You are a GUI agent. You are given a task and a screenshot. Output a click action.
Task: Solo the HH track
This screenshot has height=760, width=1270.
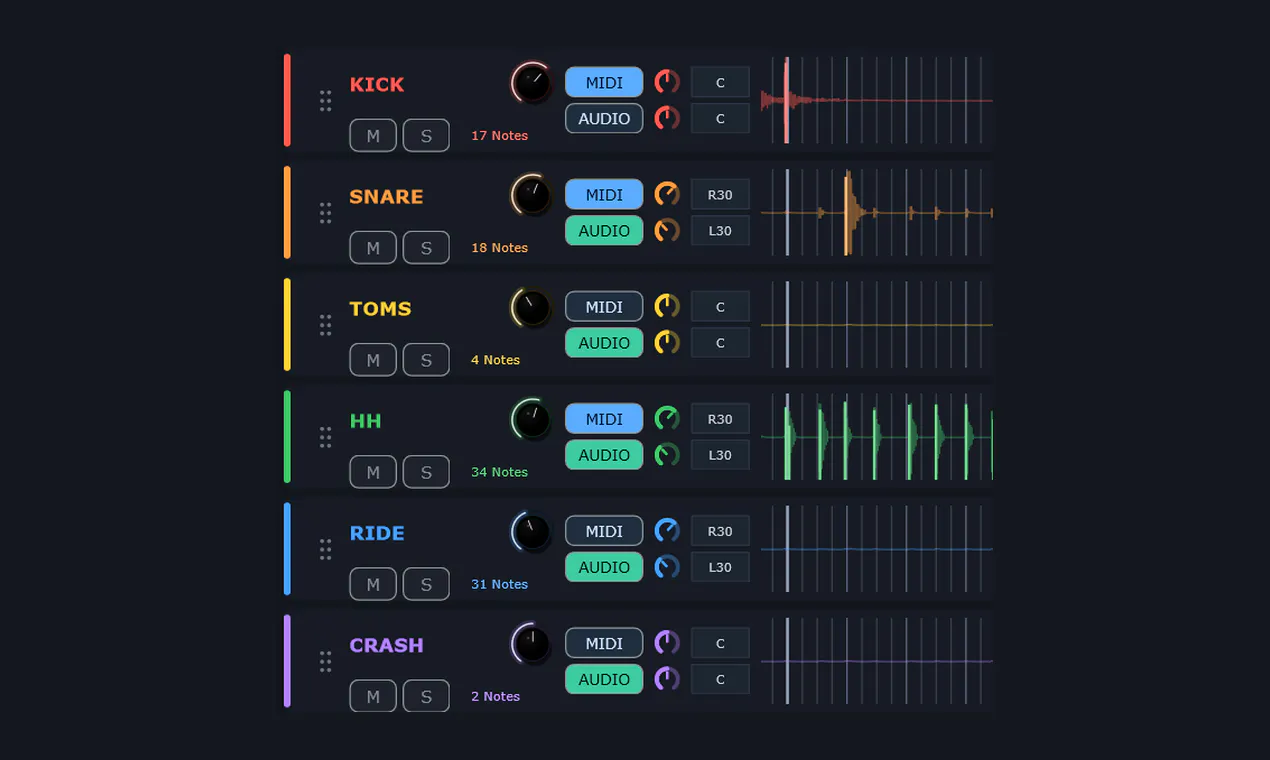tap(426, 472)
